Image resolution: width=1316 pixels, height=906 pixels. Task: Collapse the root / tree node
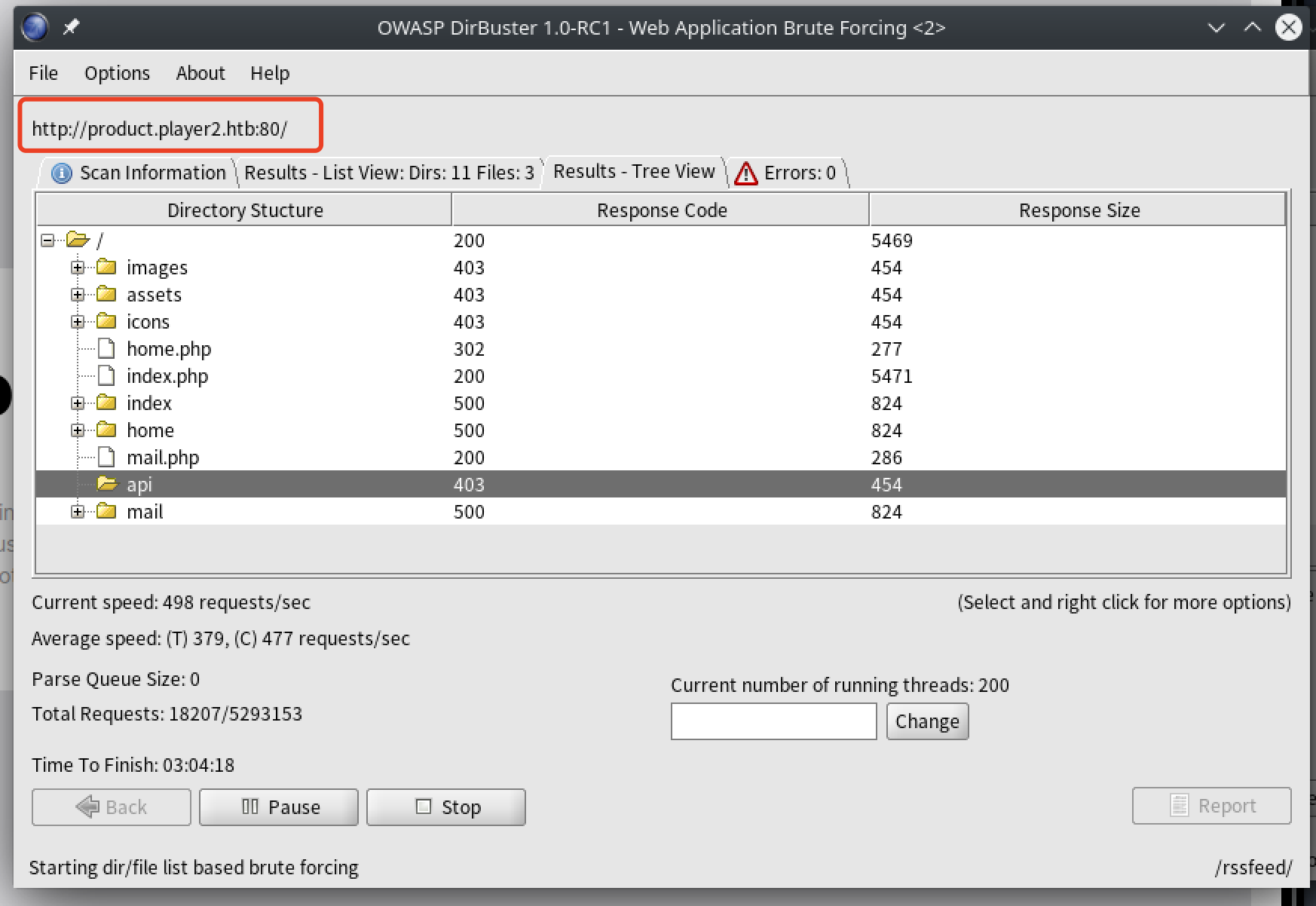coord(48,240)
